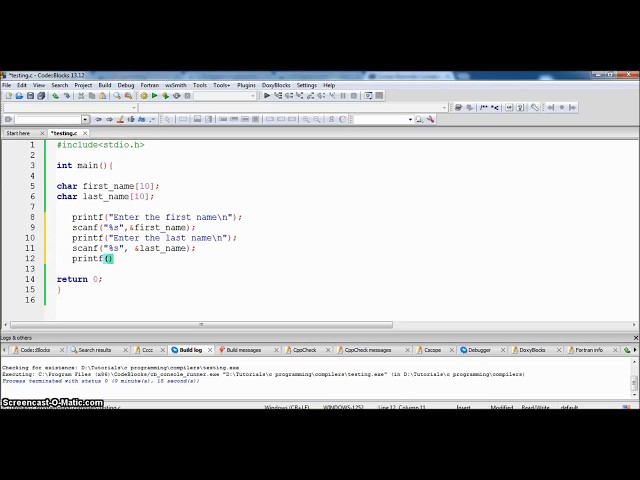640x480 pixels.
Task: Click the Build and run icon
Action: tap(165, 96)
